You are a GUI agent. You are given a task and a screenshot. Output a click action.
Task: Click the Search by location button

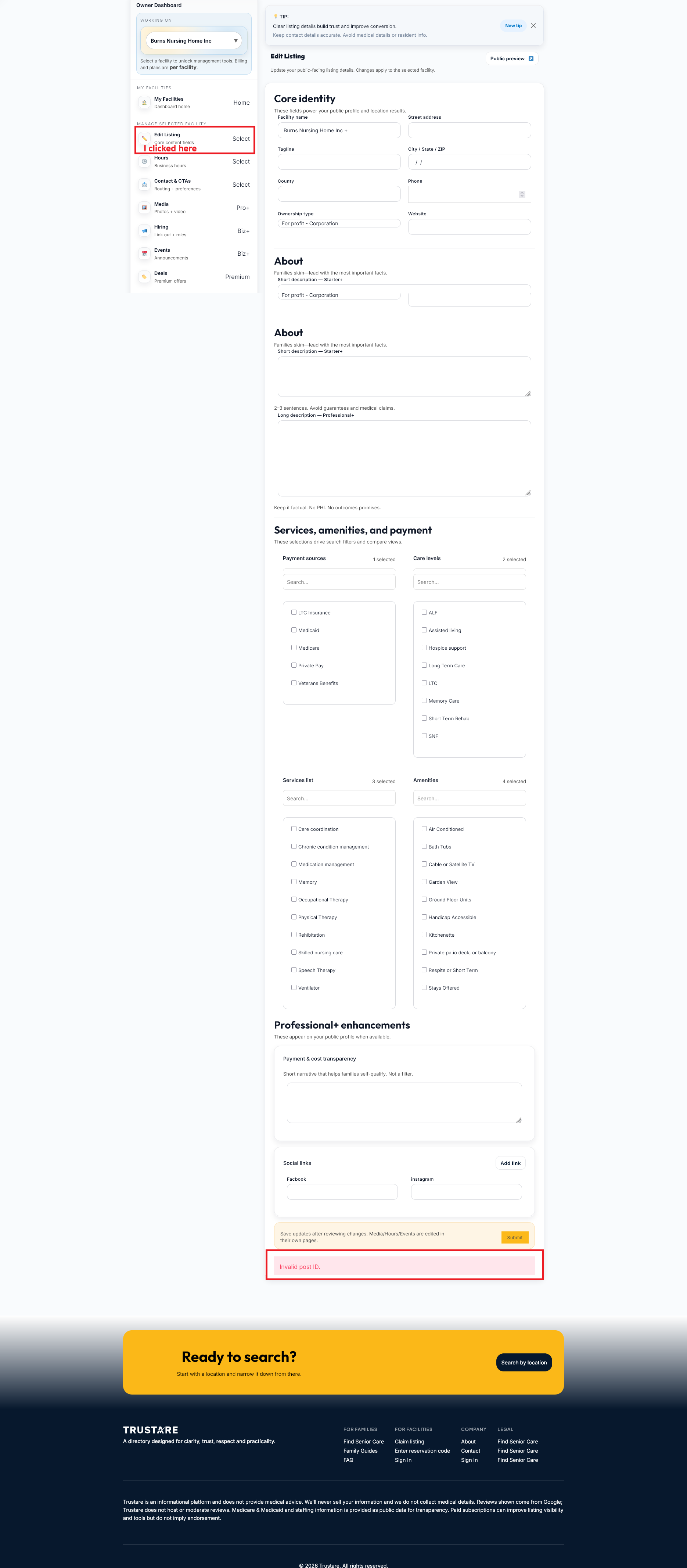[x=523, y=1362]
